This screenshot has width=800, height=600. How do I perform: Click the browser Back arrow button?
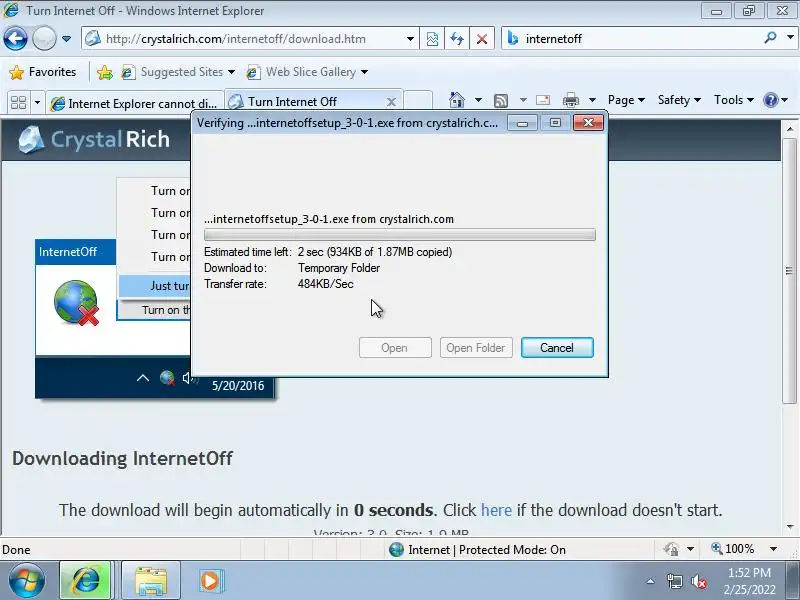tap(15, 38)
